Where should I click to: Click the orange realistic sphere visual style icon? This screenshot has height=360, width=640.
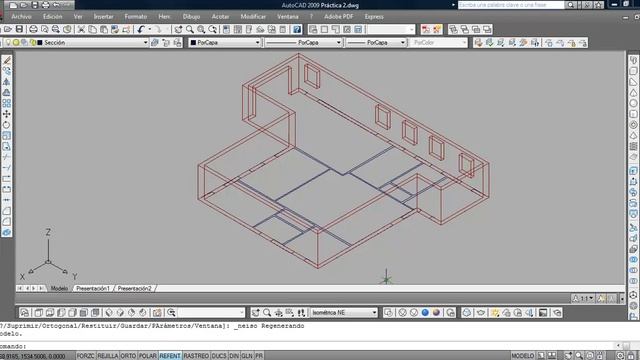(436, 313)
